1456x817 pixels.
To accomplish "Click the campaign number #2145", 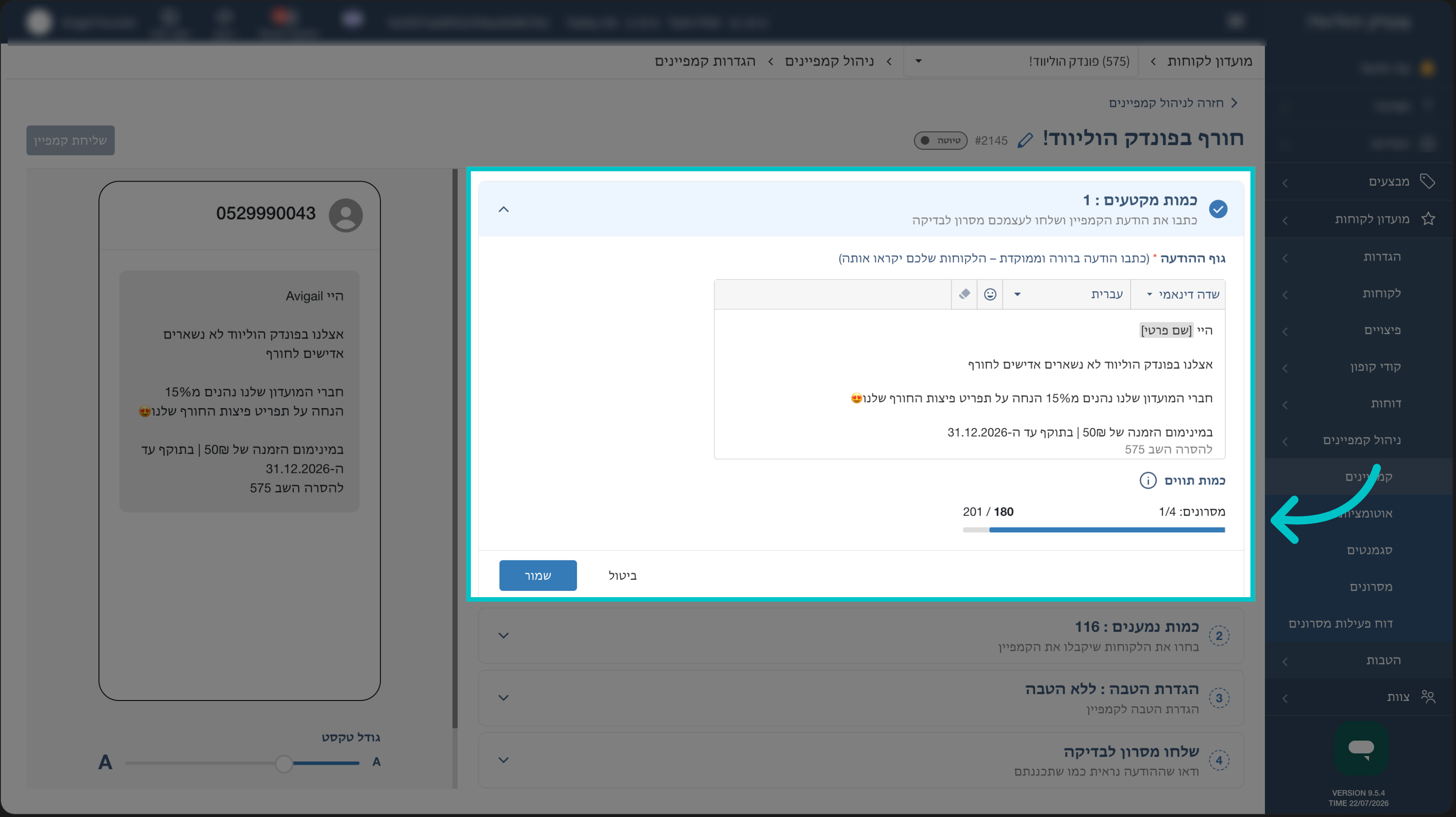I will click(991, 140).
